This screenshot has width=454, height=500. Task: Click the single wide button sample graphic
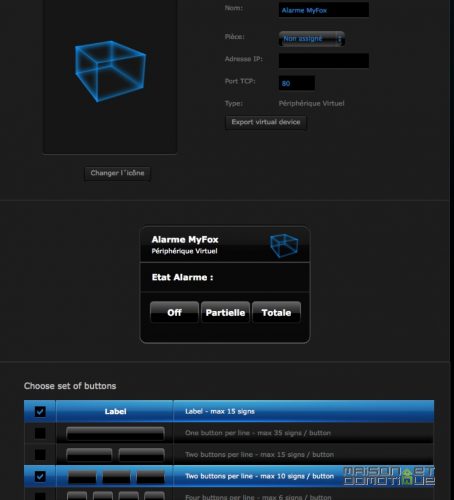[x=115, y=433]
